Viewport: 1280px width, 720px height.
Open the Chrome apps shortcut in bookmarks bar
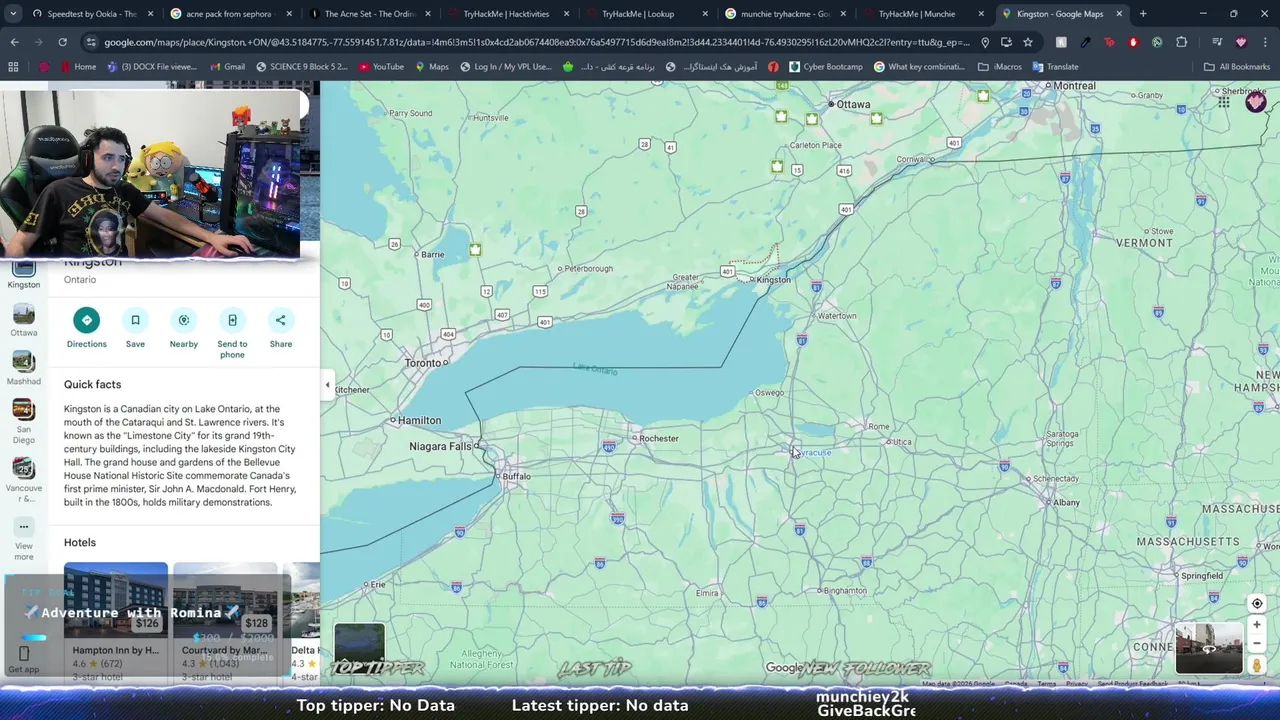pos(13,67)
